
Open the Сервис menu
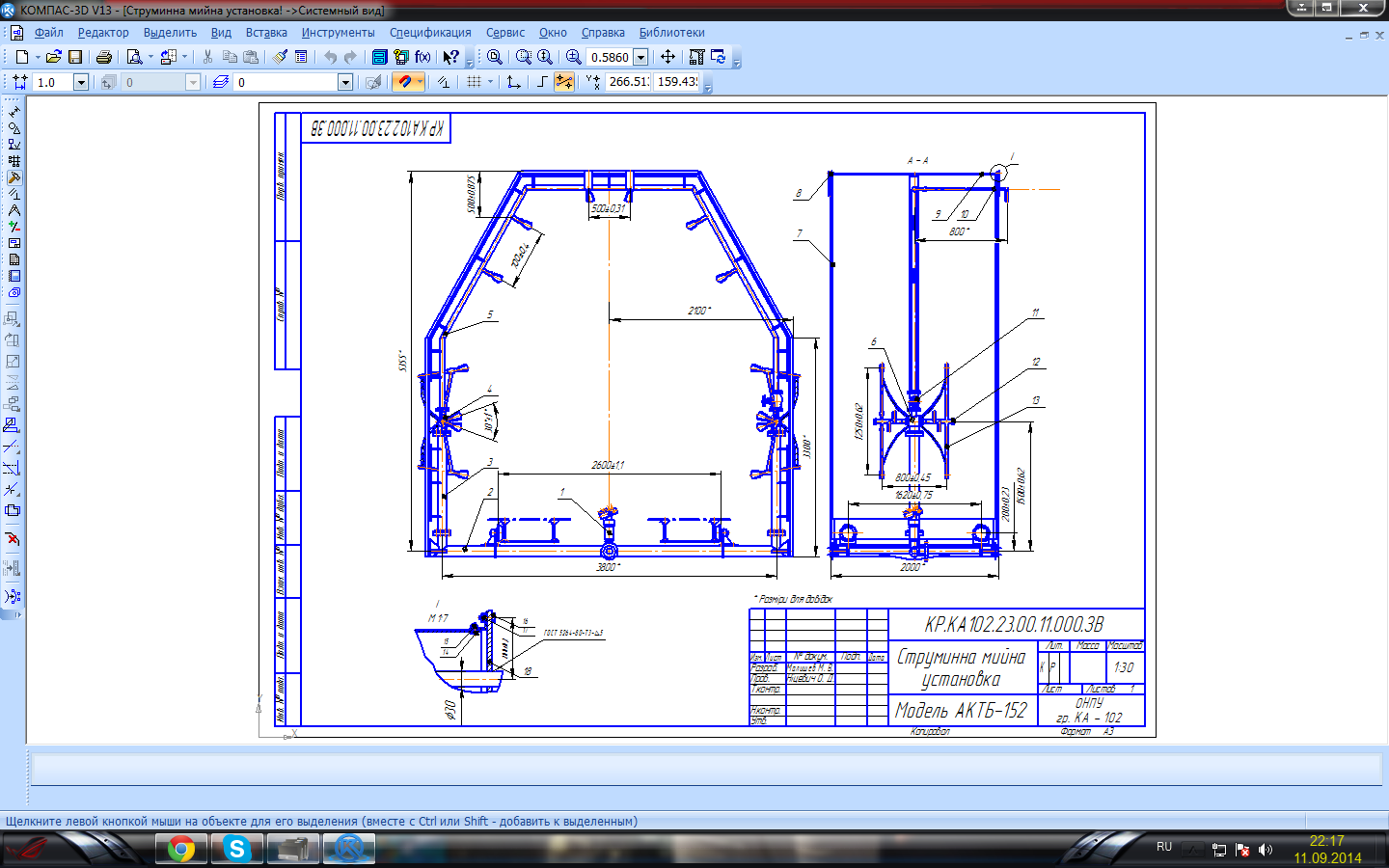(505, 33)
